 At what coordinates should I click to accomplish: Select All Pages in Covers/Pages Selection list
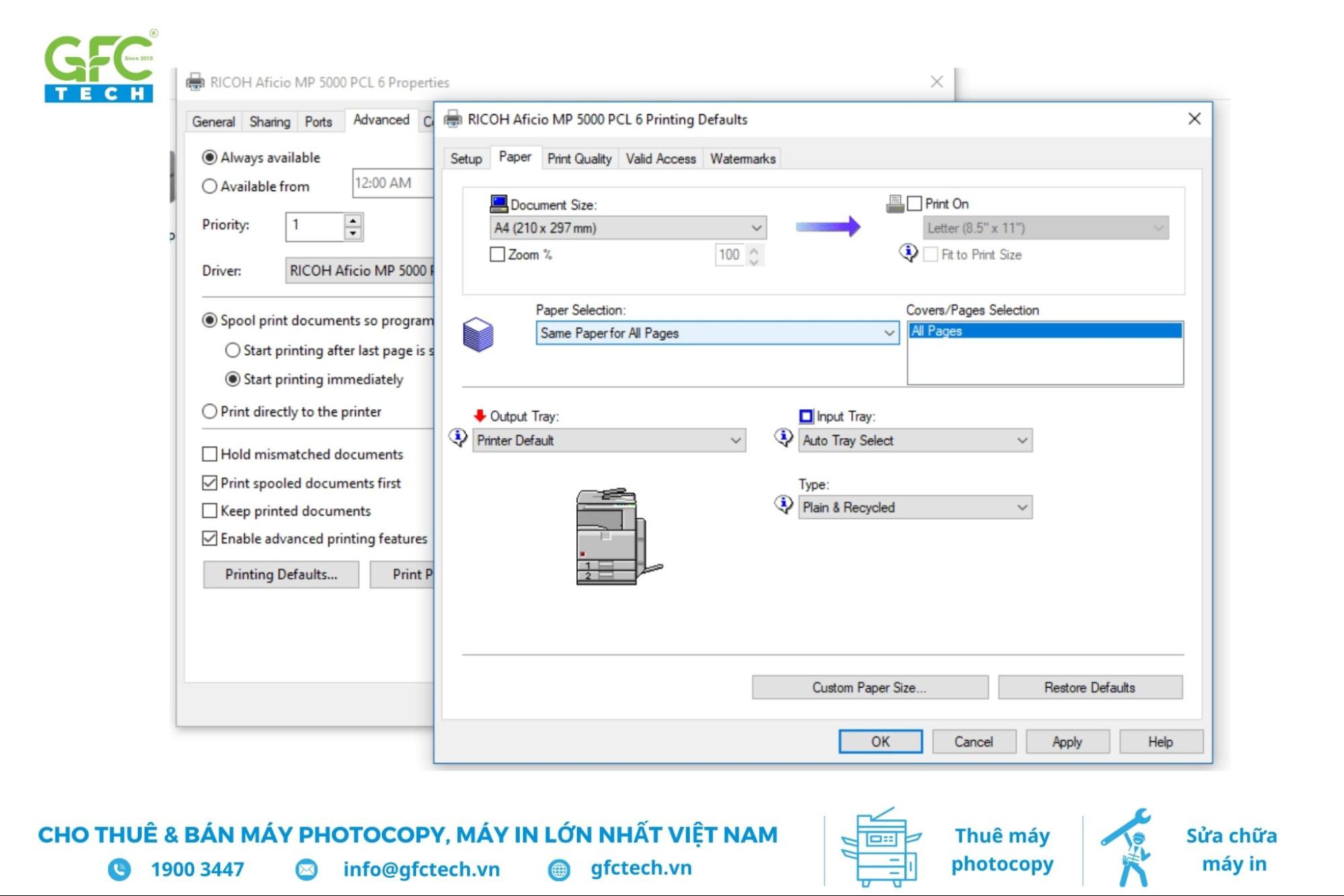[x=1045, y=331]
